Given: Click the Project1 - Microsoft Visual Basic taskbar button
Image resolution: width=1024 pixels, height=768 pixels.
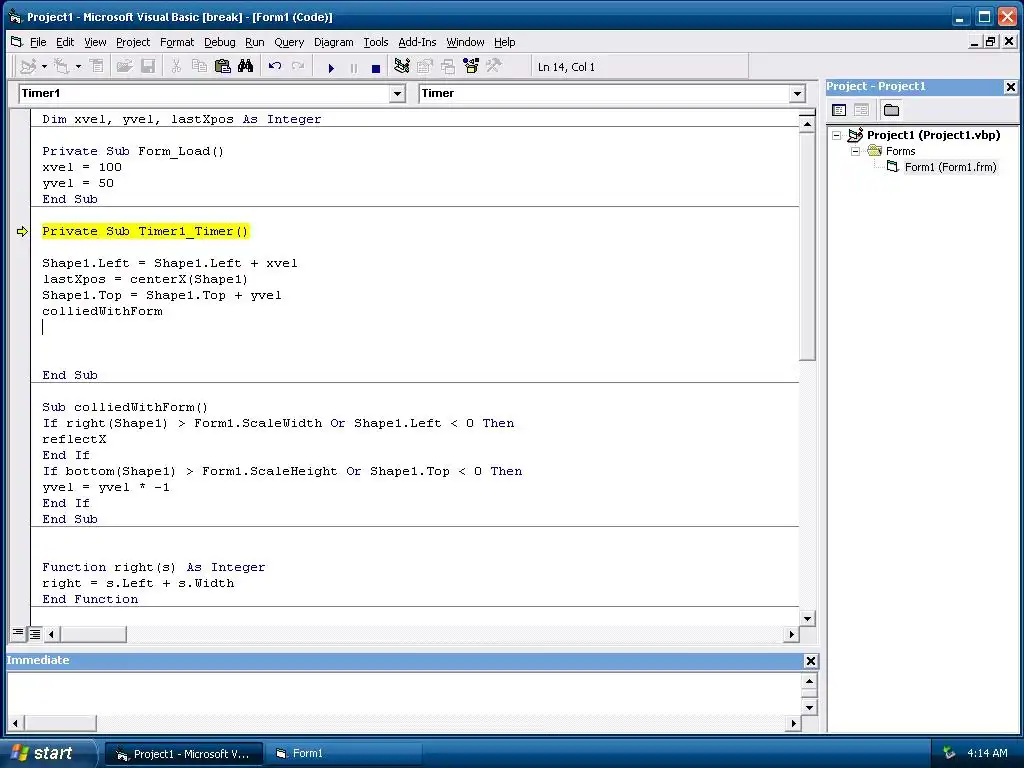Looking at the screenshot, I should point(184,754).
